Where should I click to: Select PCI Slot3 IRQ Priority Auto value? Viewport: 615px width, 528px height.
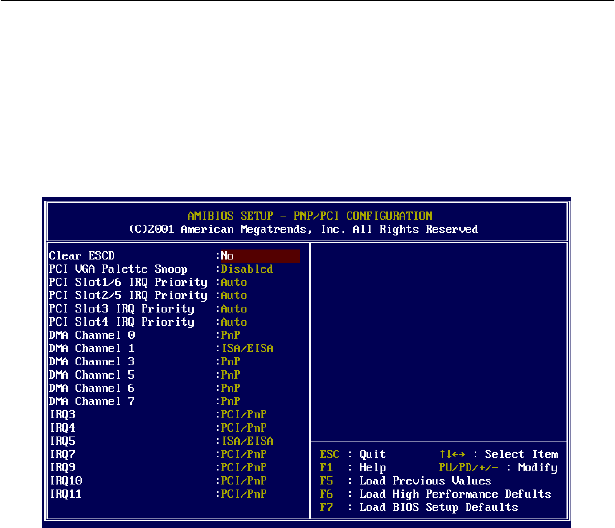click(x=234, y=309)
